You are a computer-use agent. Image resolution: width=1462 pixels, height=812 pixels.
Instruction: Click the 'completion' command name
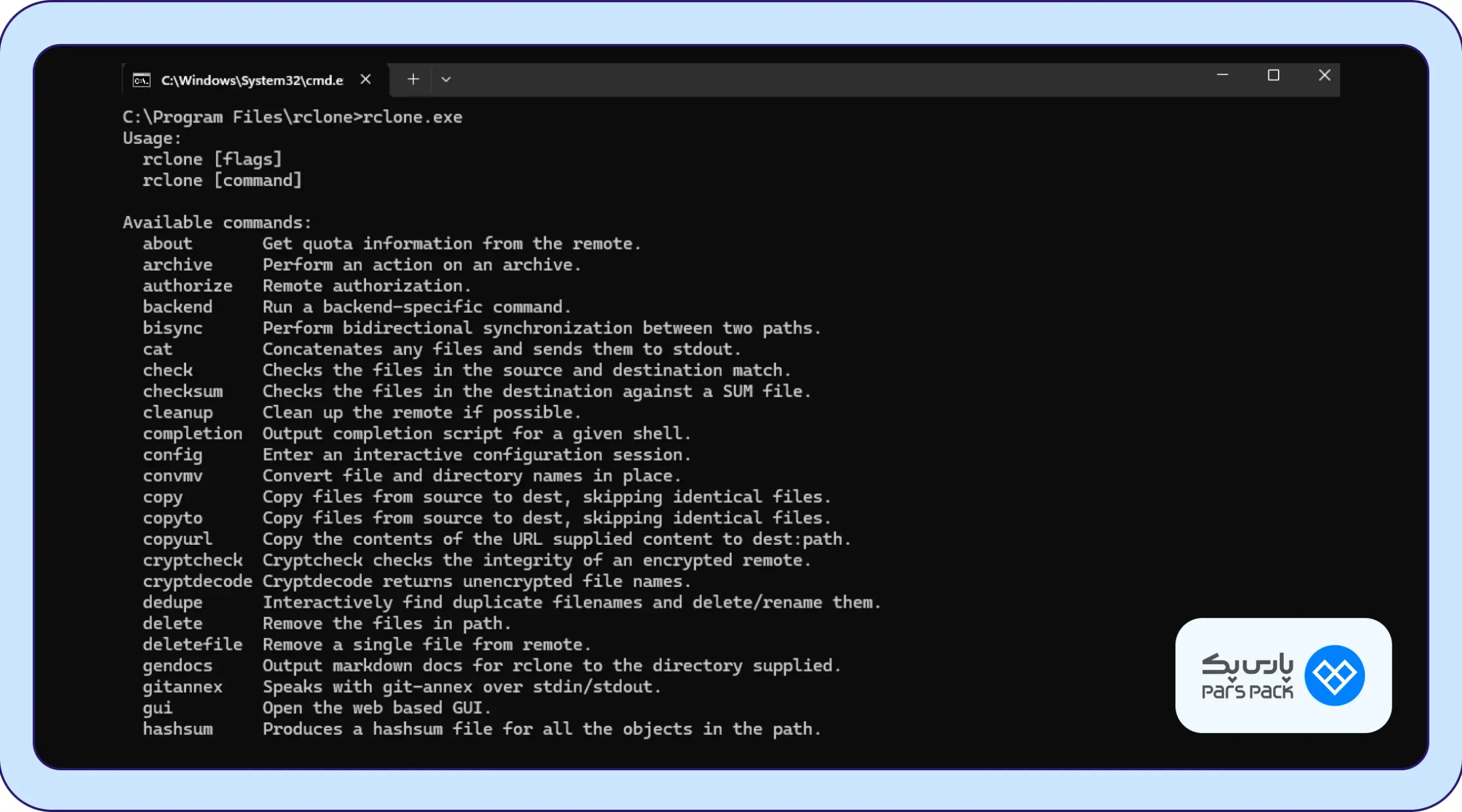192,434
